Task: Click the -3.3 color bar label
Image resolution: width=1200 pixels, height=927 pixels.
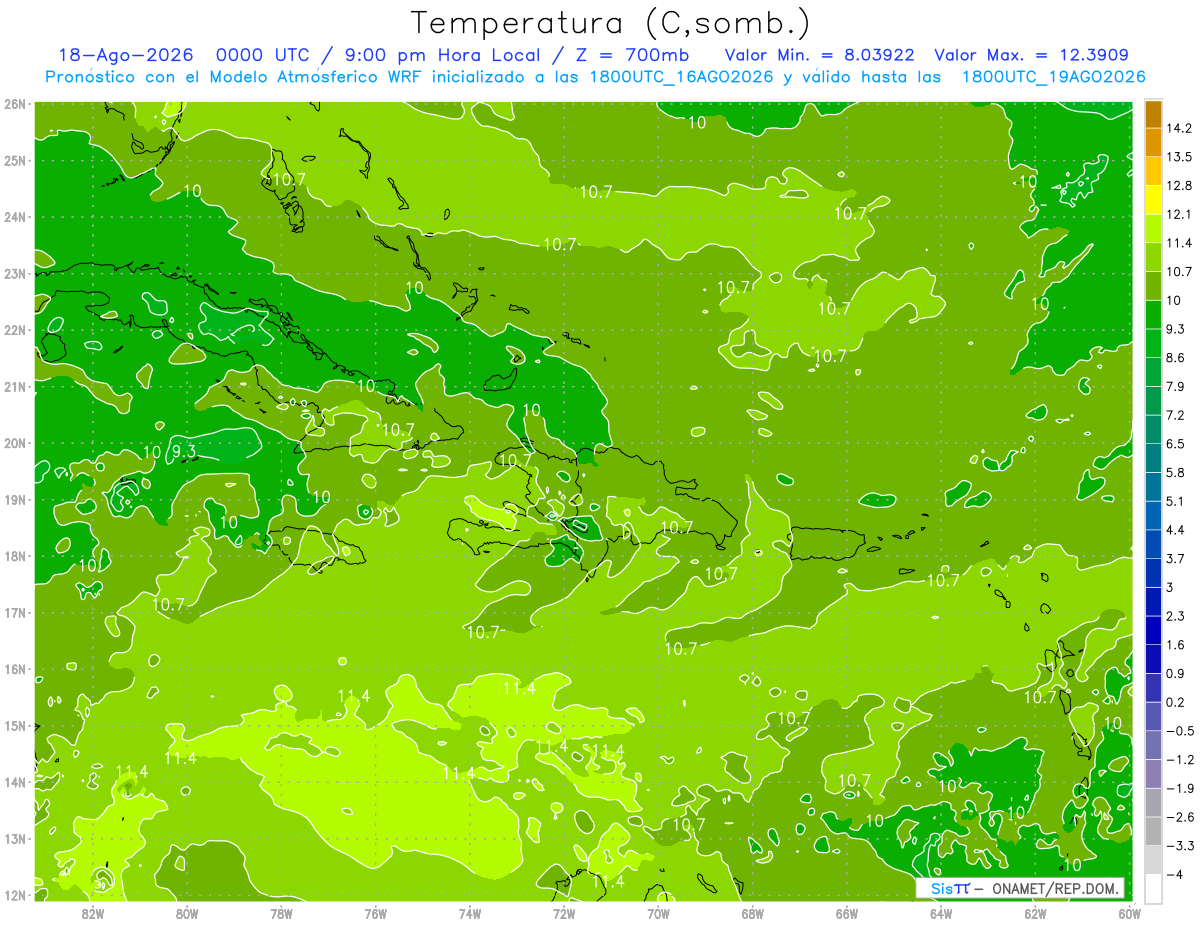Action: 1180,846
